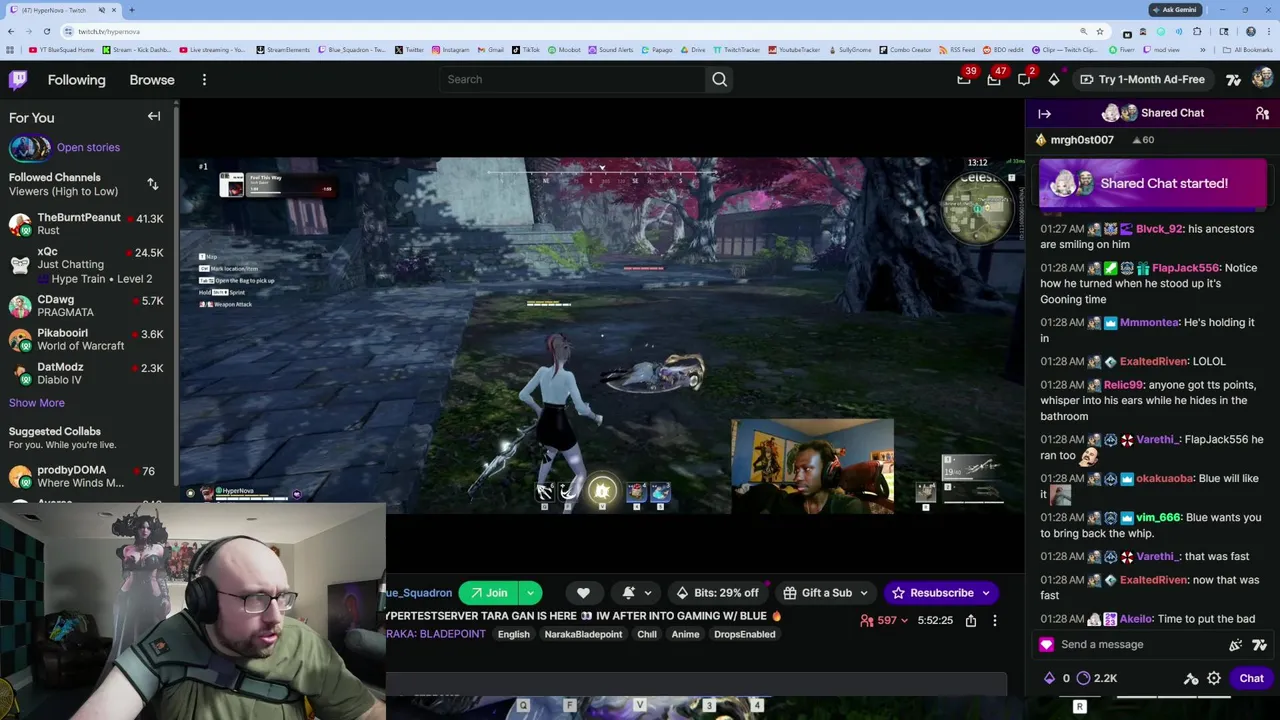Open TwitchTracker bookmark
The image size is (1280, 720).
pyautogui.click(x=736, y=49)
